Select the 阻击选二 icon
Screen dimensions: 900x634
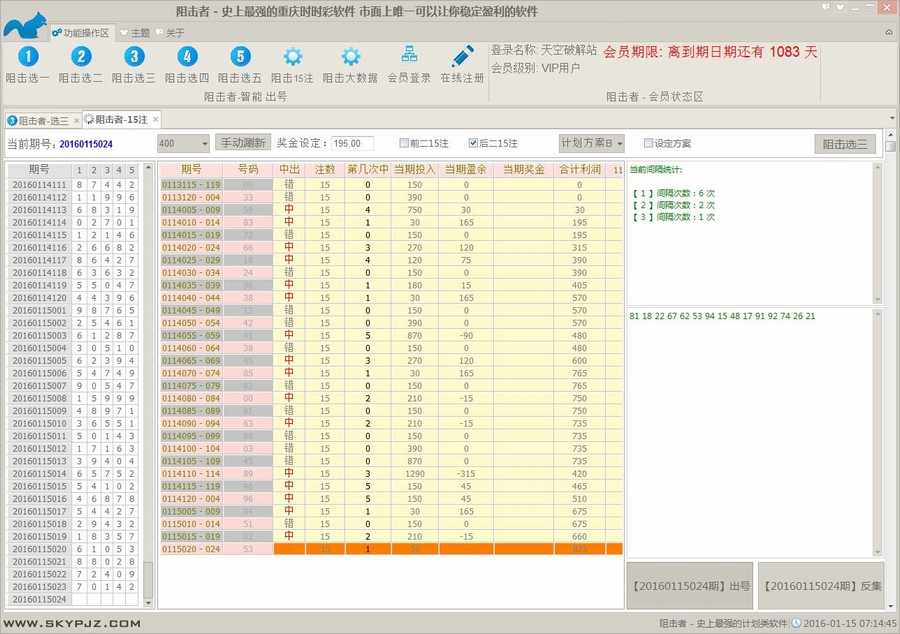click(x=81, y=58)
